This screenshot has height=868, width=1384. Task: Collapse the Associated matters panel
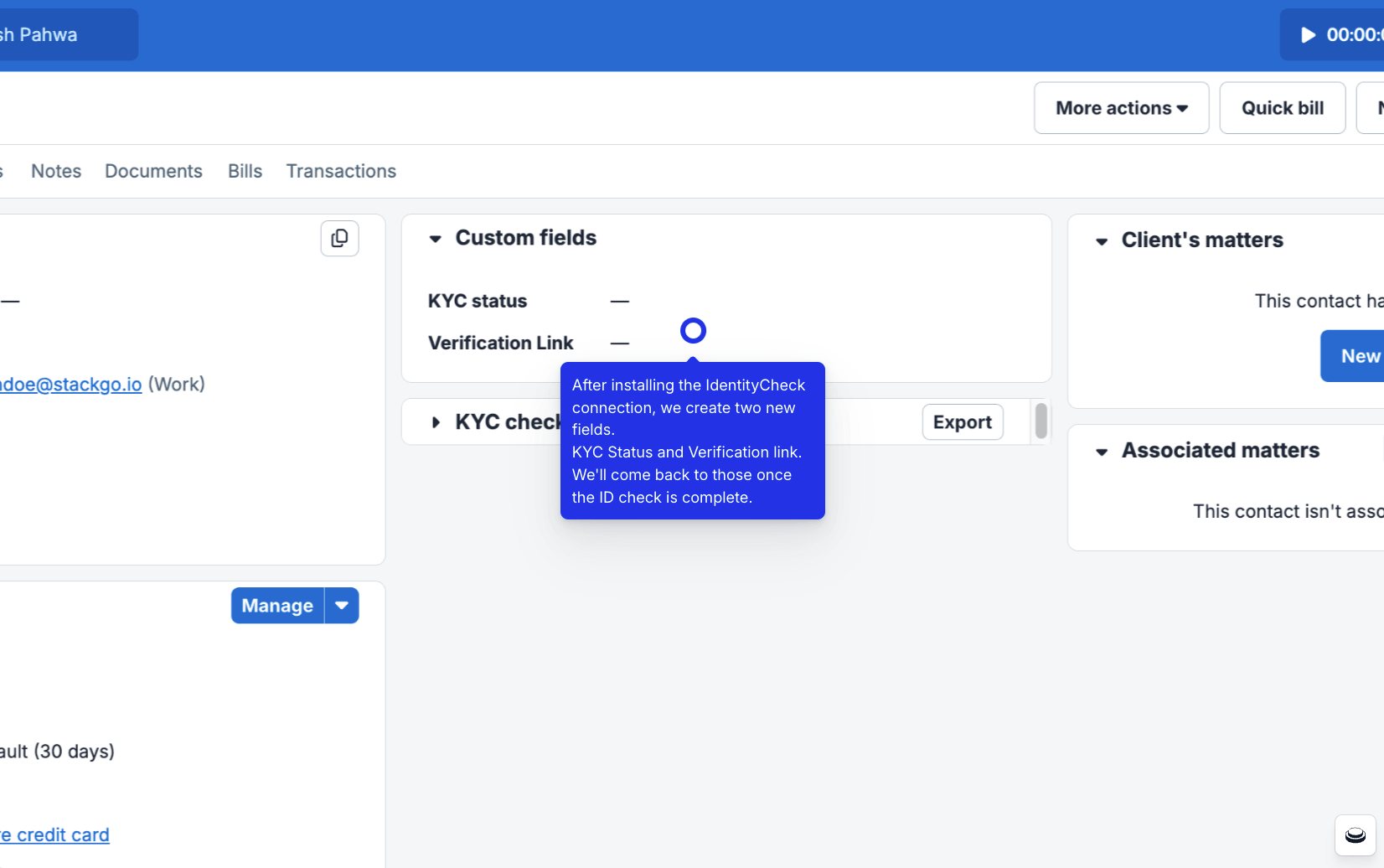coord(1102,452)
